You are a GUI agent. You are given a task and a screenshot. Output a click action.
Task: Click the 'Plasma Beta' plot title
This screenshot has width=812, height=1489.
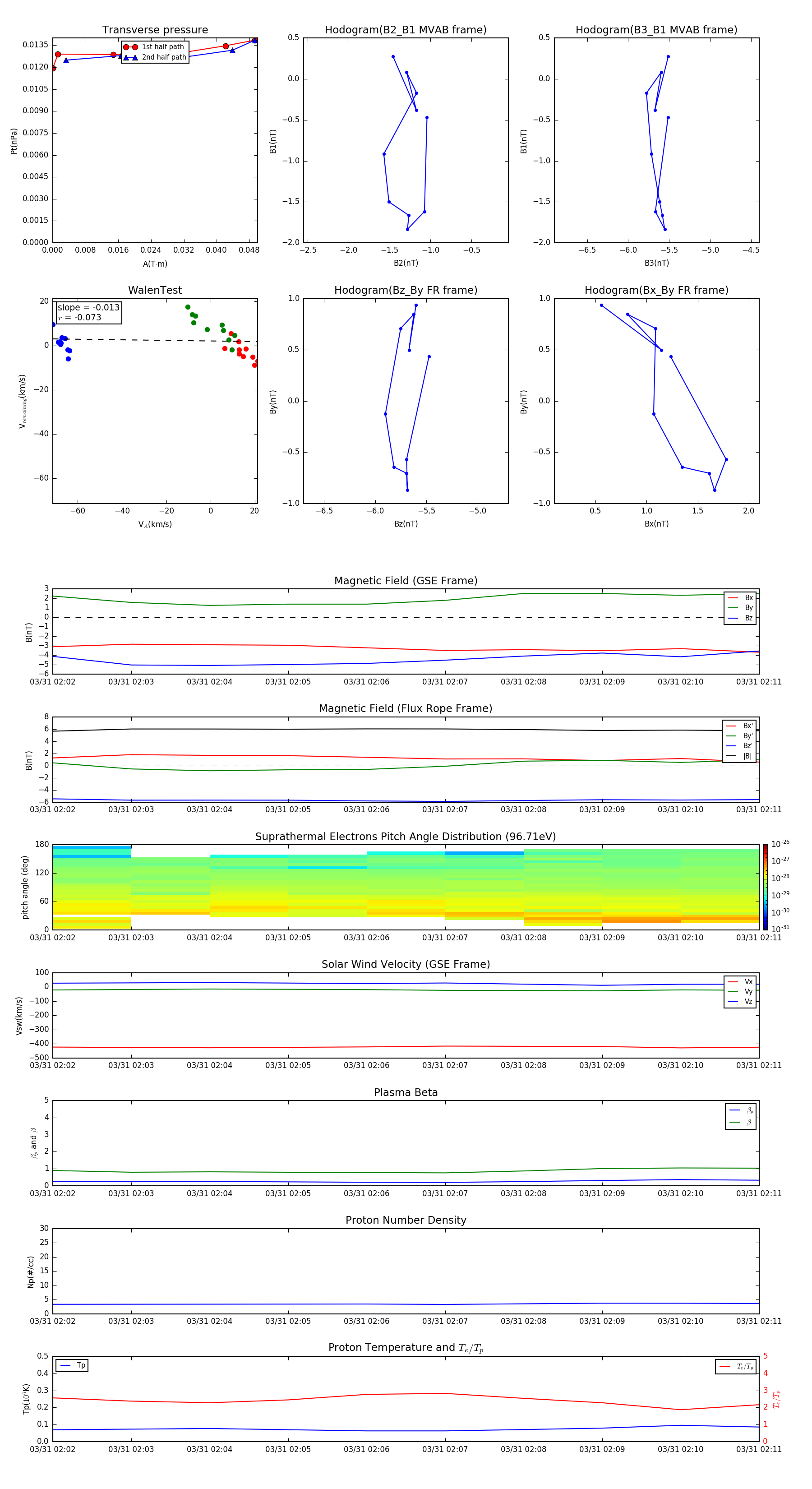click(x=406, y=1092)
